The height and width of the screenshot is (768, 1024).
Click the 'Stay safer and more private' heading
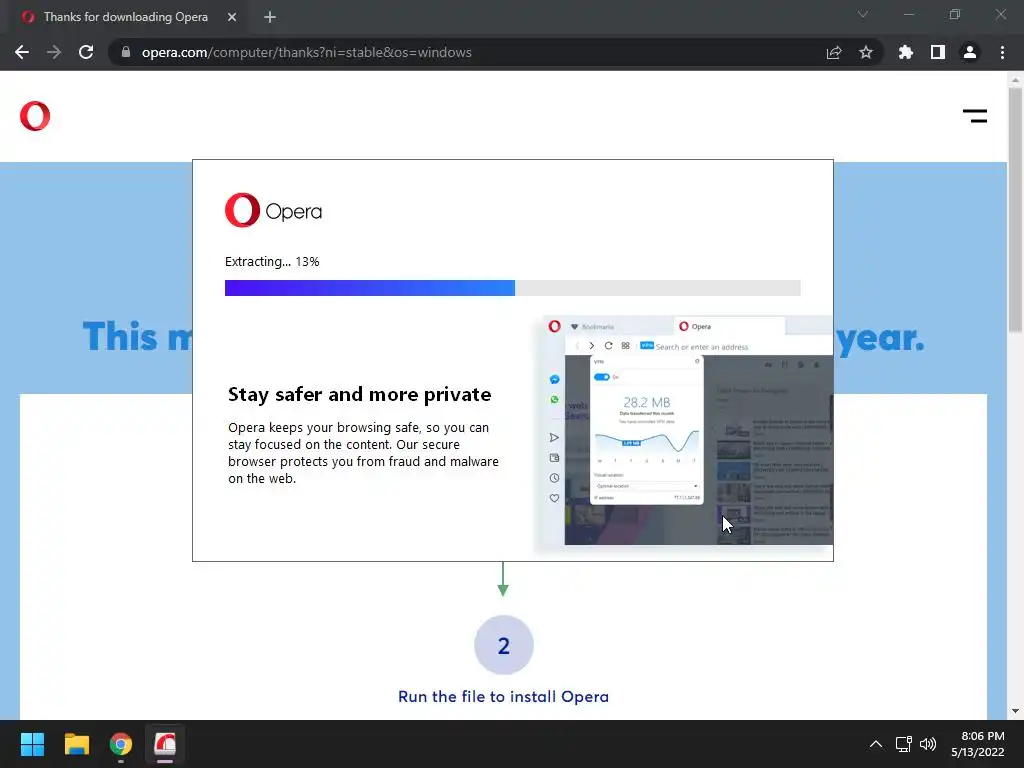point(360,394)
